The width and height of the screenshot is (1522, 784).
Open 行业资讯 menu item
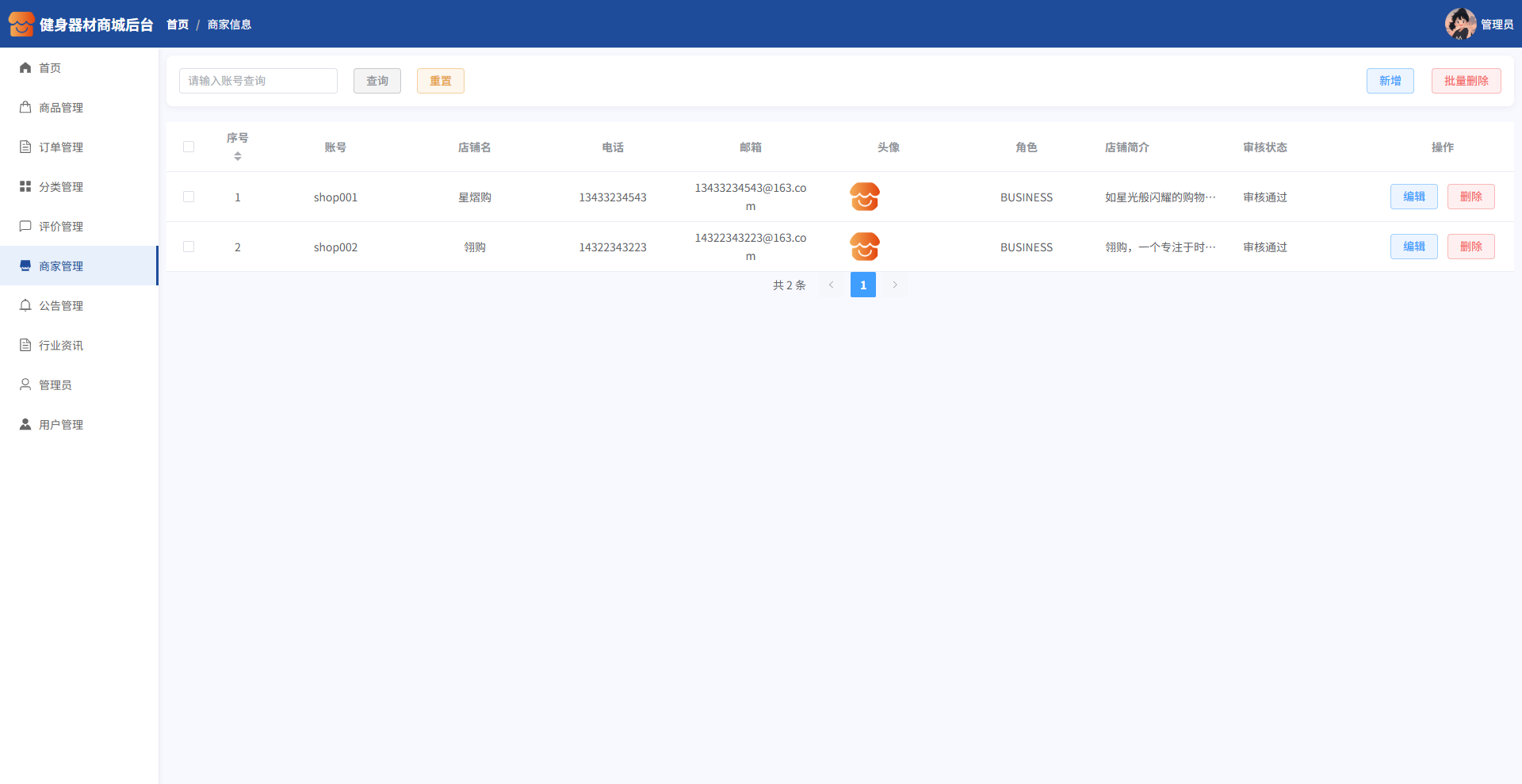click(61, 346)
